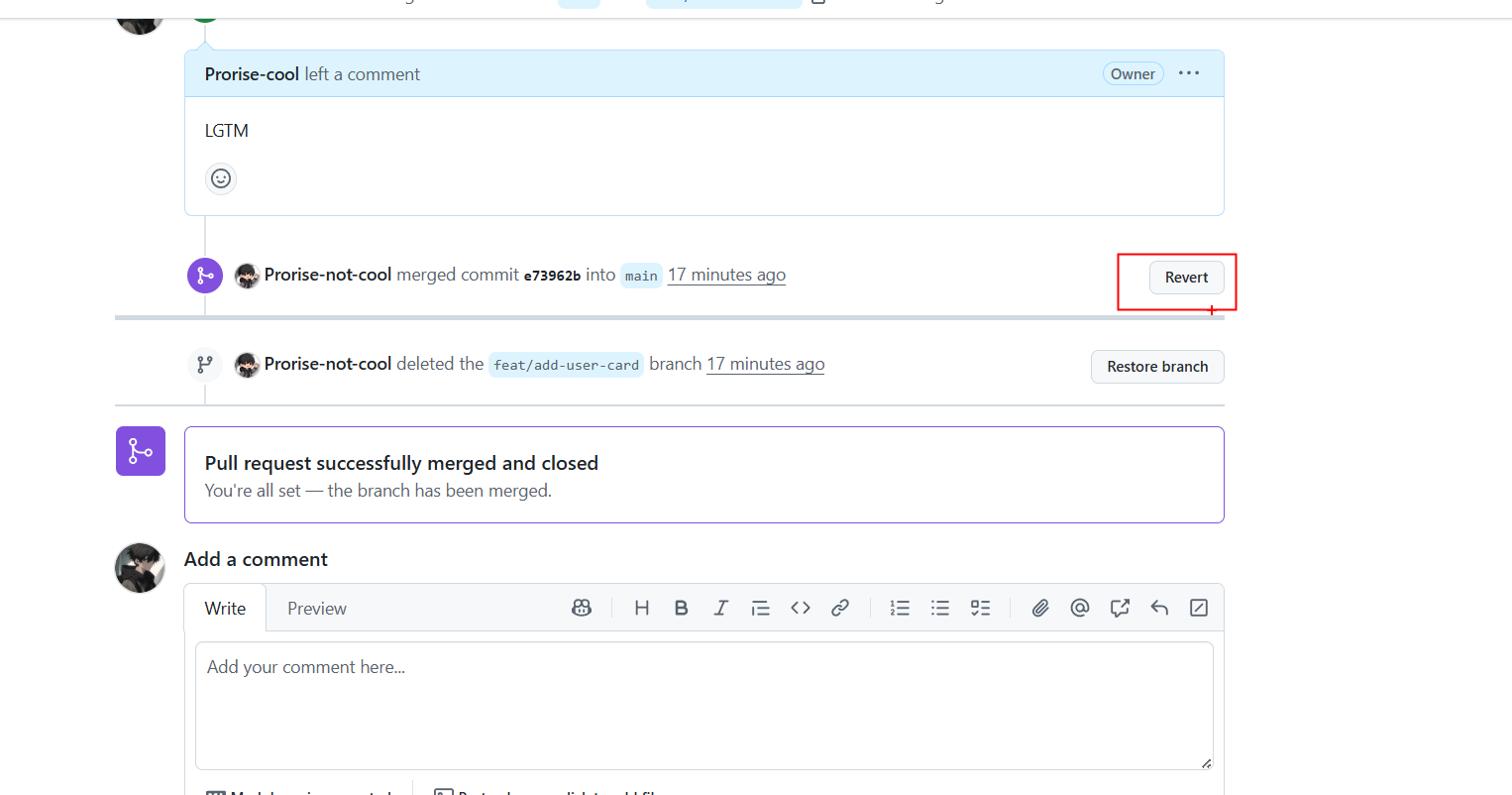This screenshot has width=1512, height=795.
Task: Open the slash commands menu icon
Action: pos(1199,608)
